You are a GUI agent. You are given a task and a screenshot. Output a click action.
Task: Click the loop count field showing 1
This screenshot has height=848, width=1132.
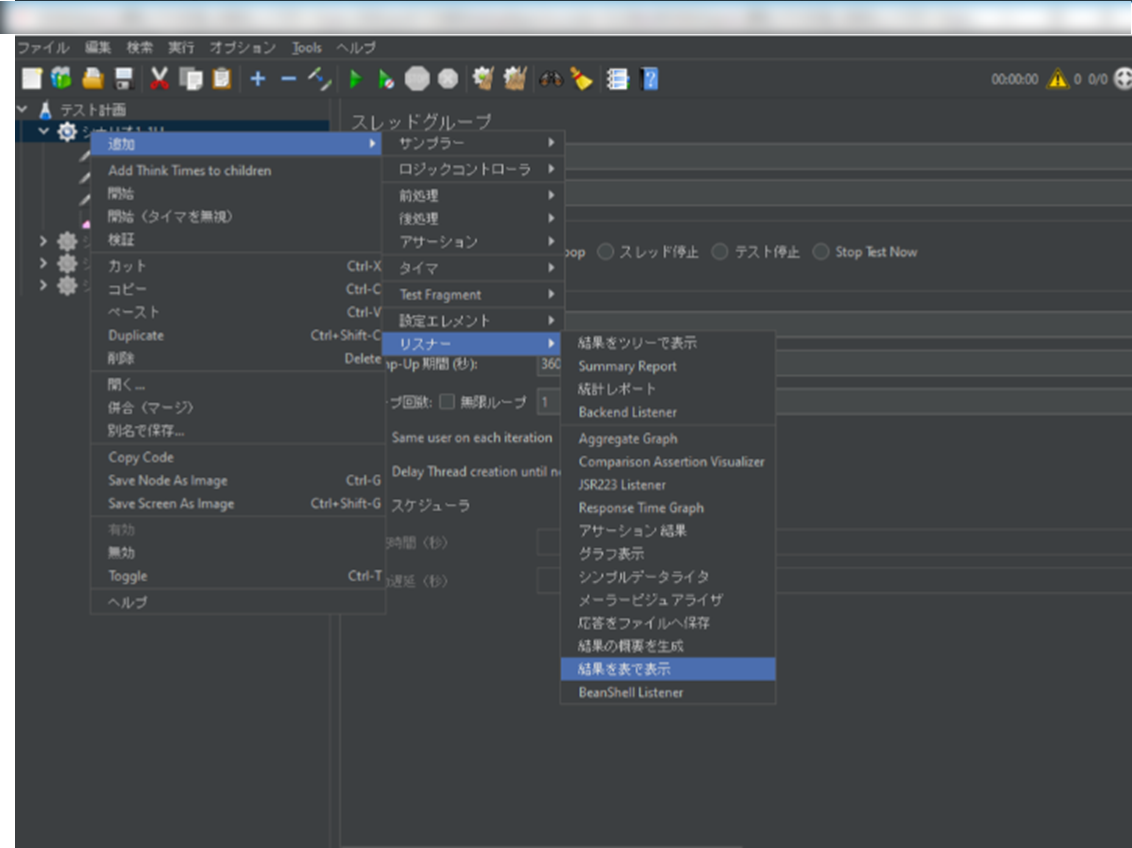(x=549, y=402)
